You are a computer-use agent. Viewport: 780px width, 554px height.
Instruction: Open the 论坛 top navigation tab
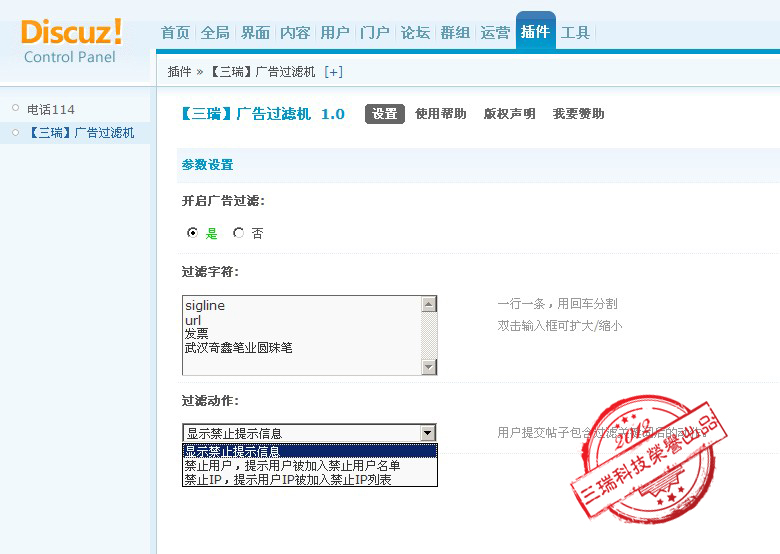(x=415, y=33)
